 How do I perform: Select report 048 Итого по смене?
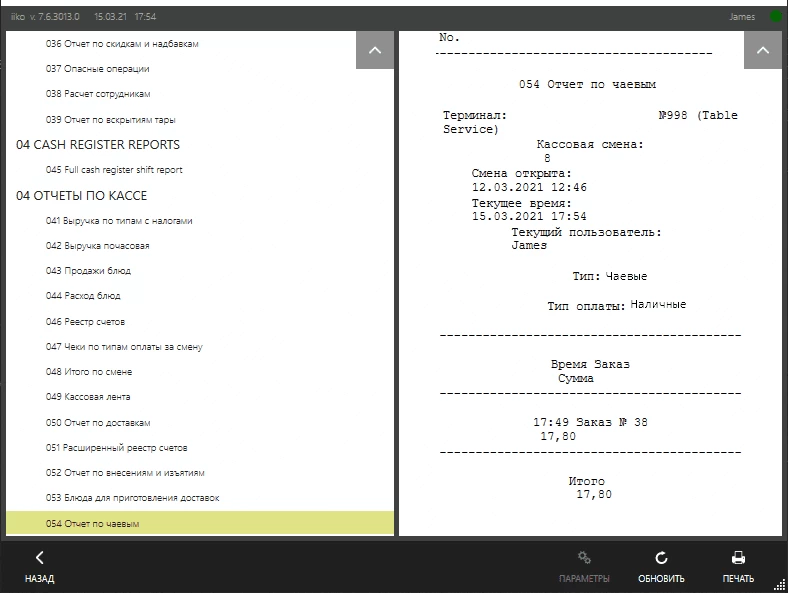click(89, 372)
